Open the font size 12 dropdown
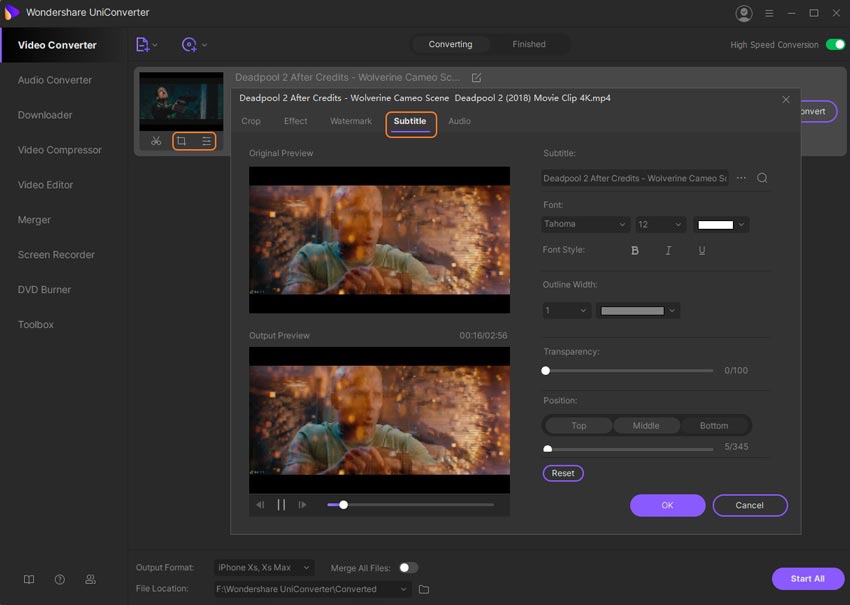 point(660,224)
